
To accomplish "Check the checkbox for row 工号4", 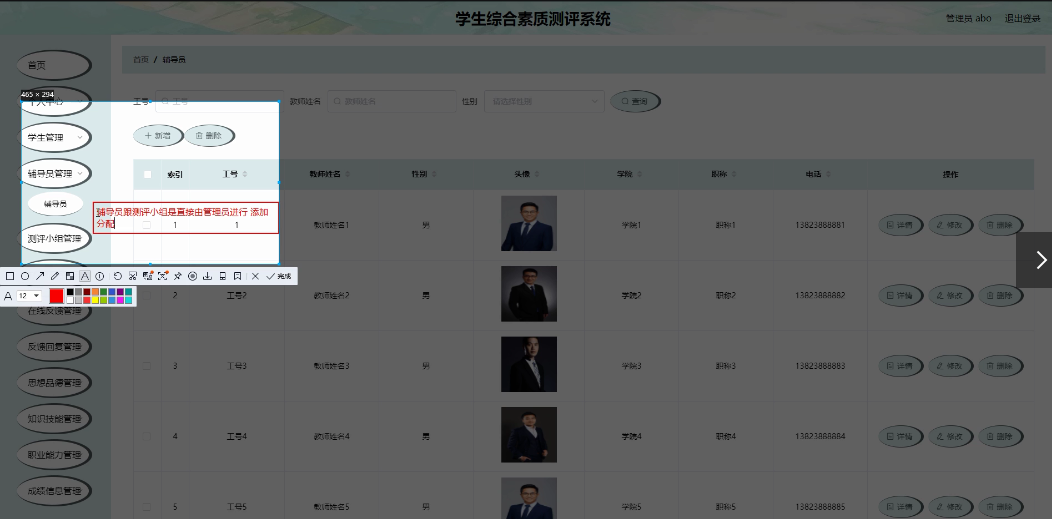I will pyautogui.click(x=147, y=437).
